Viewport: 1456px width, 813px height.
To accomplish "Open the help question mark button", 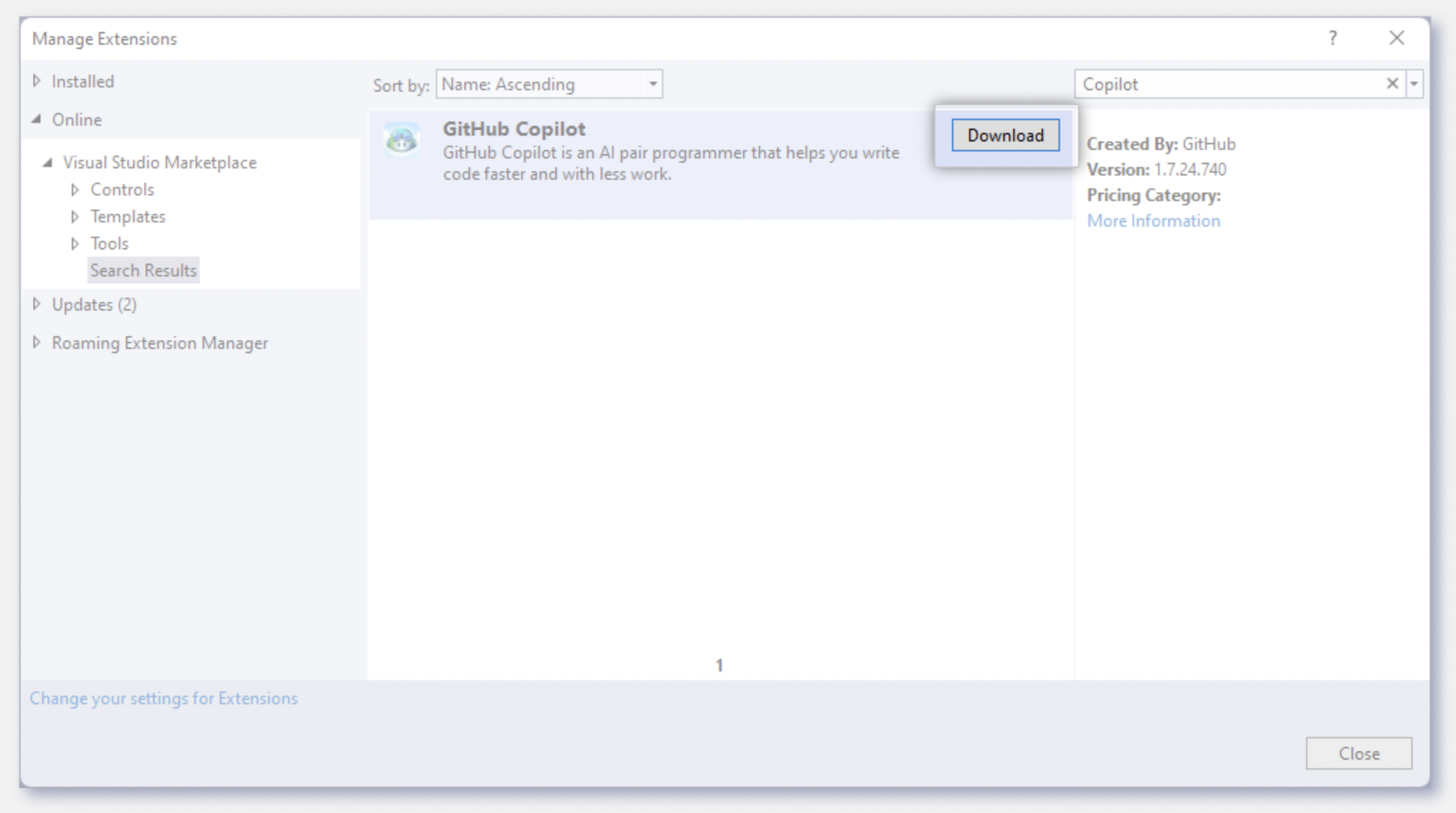I will 1333,38.
